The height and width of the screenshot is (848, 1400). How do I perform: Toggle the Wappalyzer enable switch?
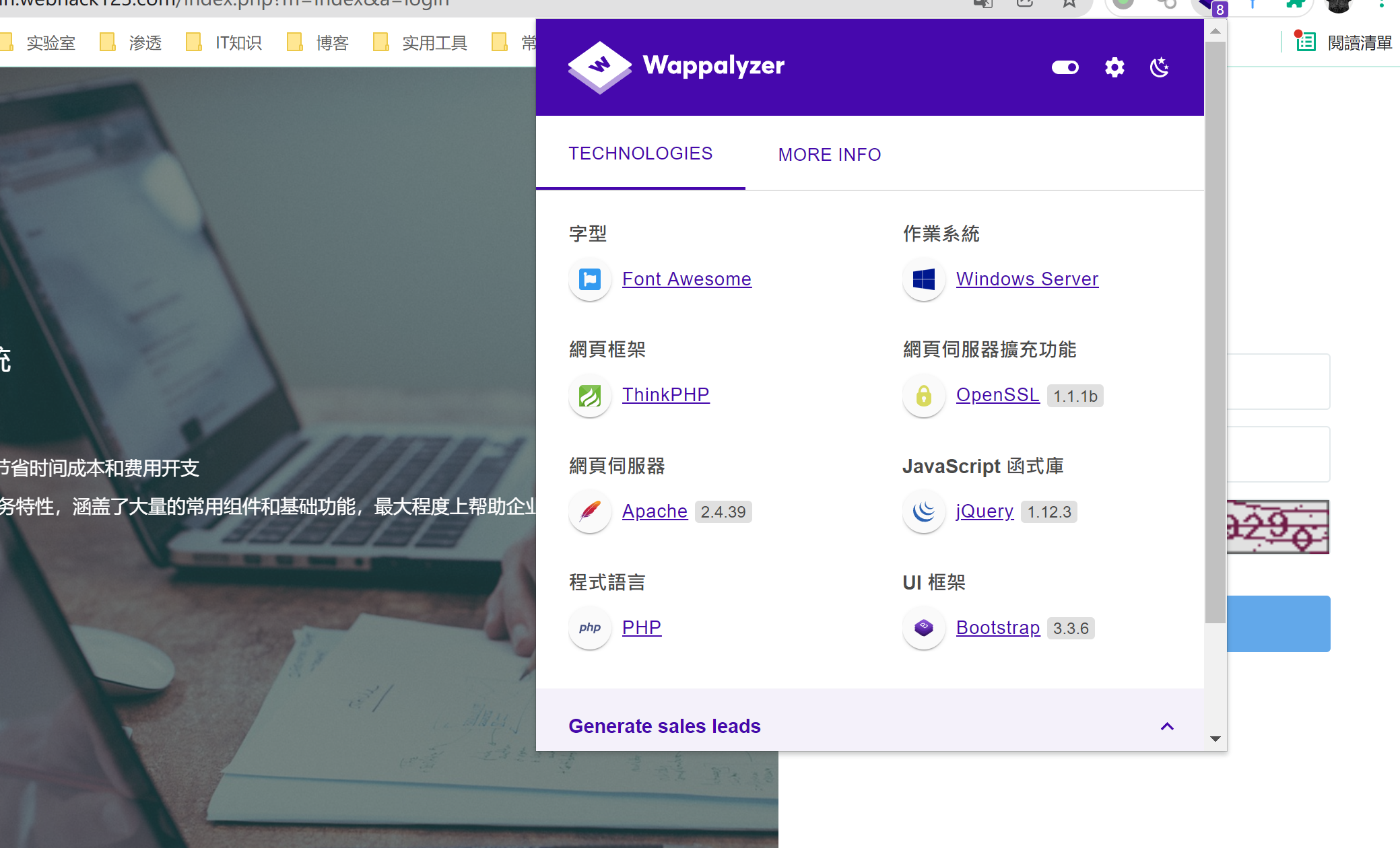point(1065,67)
